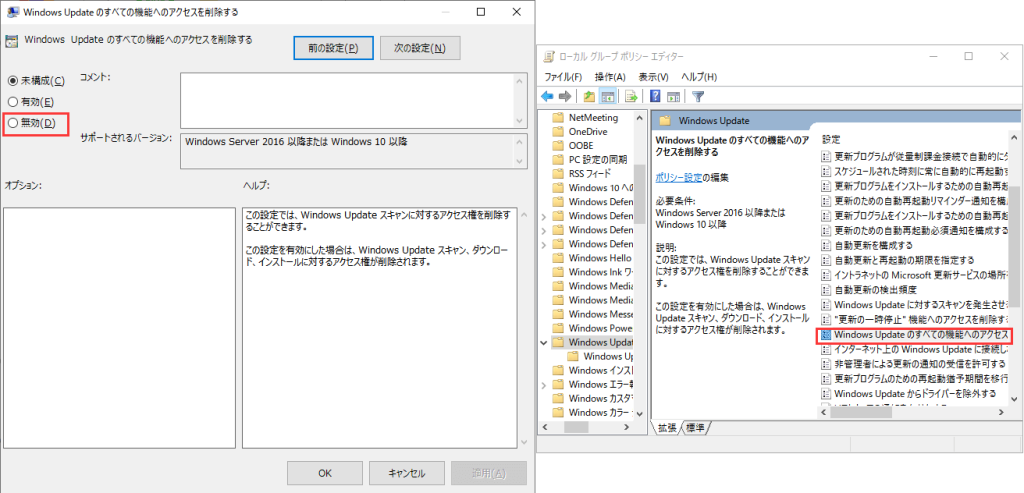Click the OK button
The image size is (1024, 493).
pyautogui.click(x=325, y=473)
